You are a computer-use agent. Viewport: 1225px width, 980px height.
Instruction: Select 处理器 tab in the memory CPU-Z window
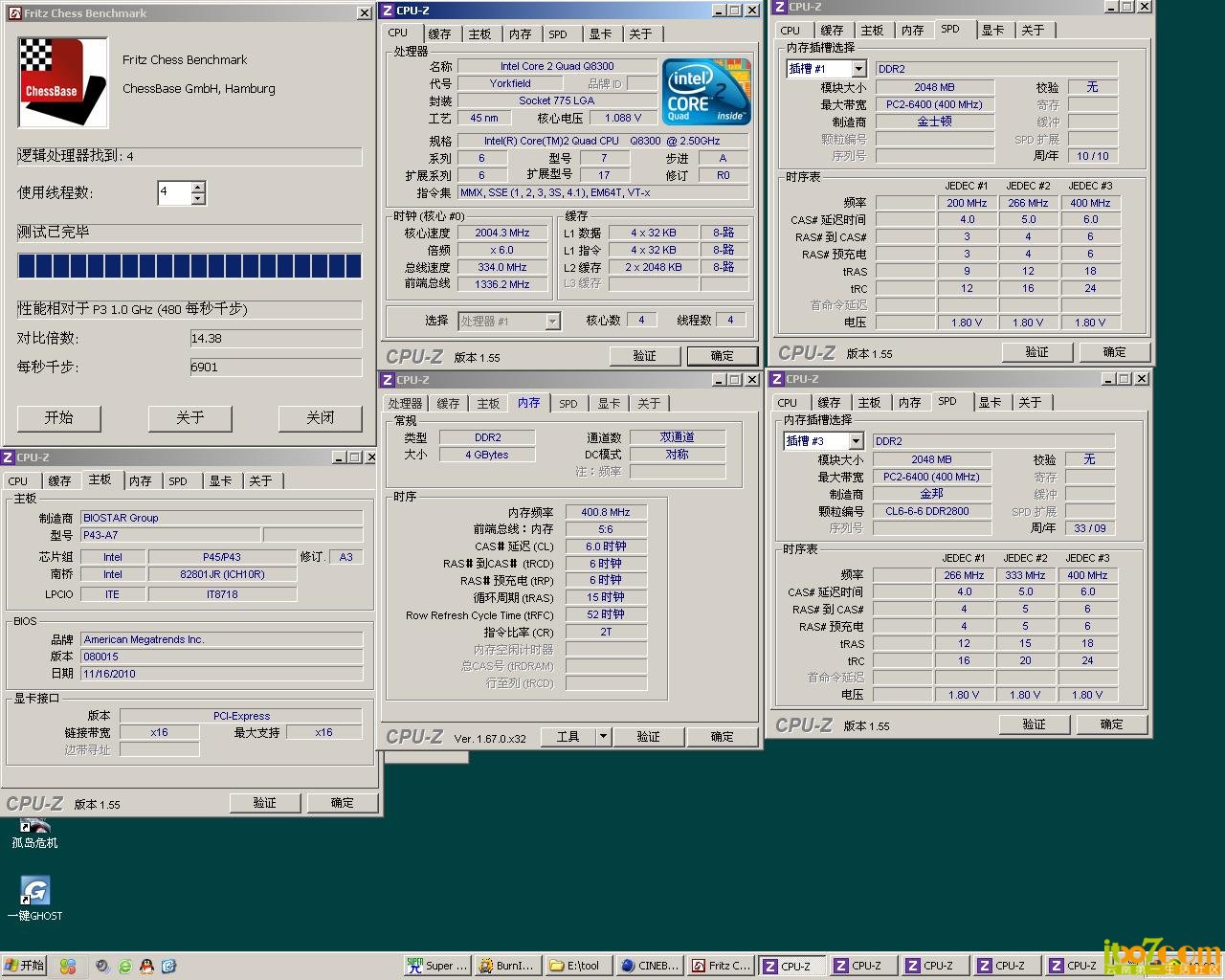(x=405, y=404)
